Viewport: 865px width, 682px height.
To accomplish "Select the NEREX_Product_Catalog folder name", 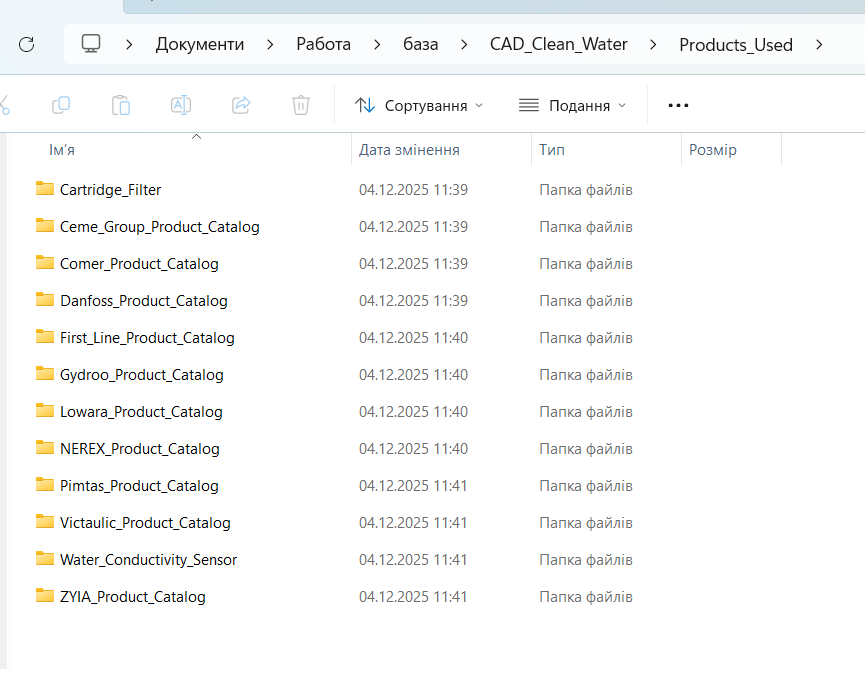I will [x=140, y=449].
